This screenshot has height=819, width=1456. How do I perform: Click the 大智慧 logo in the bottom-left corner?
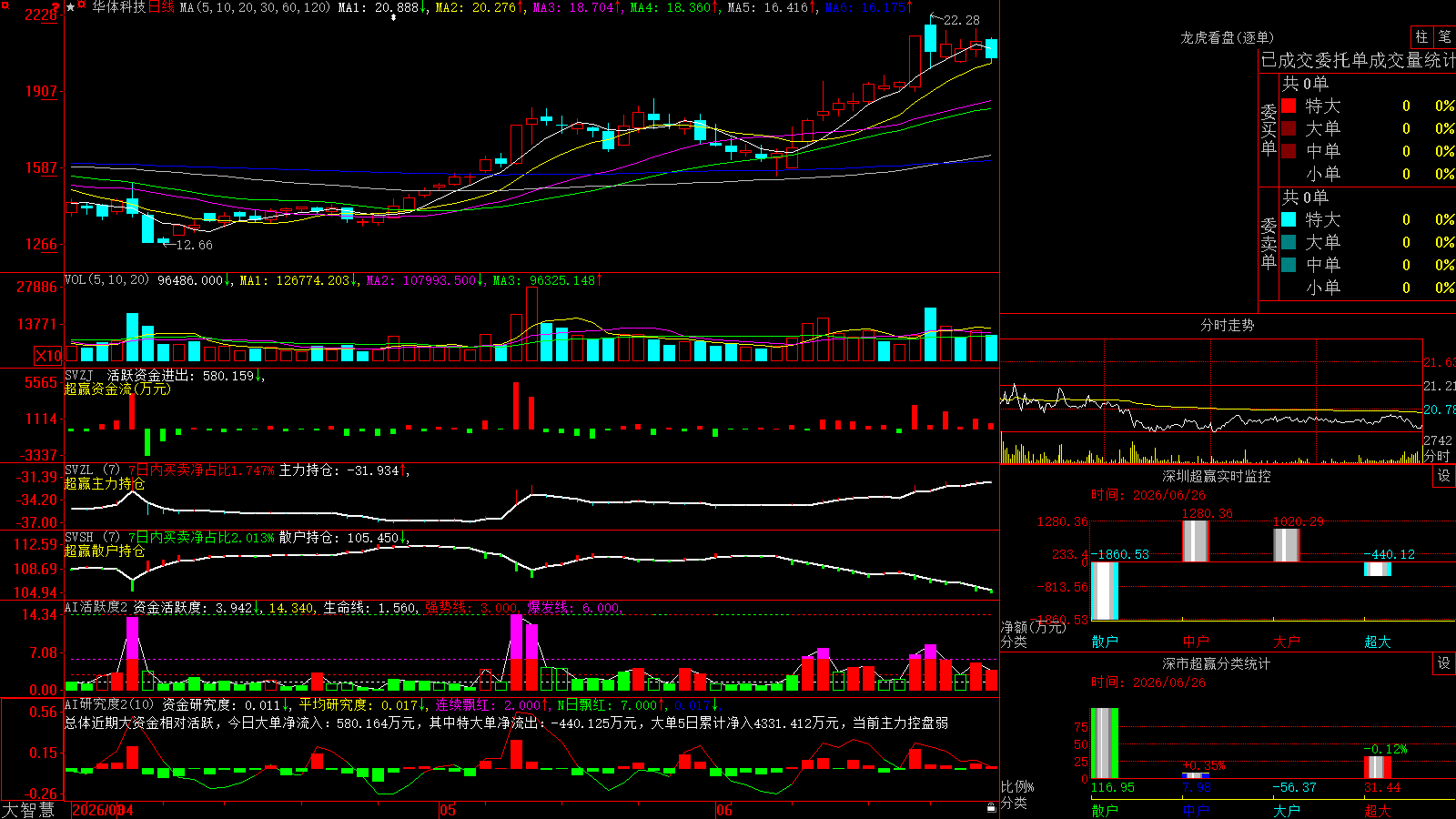tap(28, 810)
